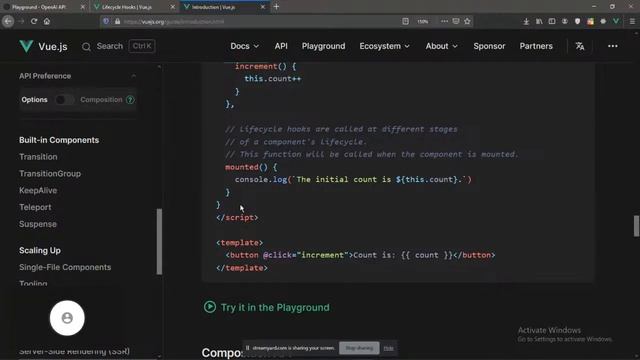Click the play circle icon beside Playground link
The width and height of the screenshot is (640, 360).
pos(210,307)
